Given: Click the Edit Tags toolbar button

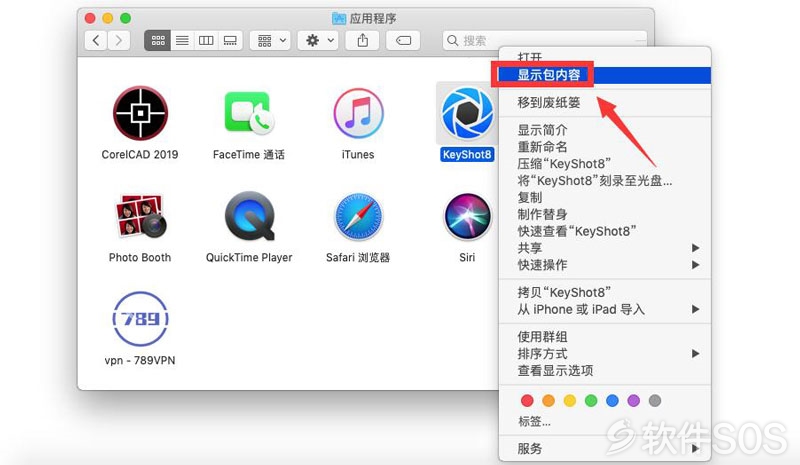Looking at the screenshot, I should (x=403, y=40).
